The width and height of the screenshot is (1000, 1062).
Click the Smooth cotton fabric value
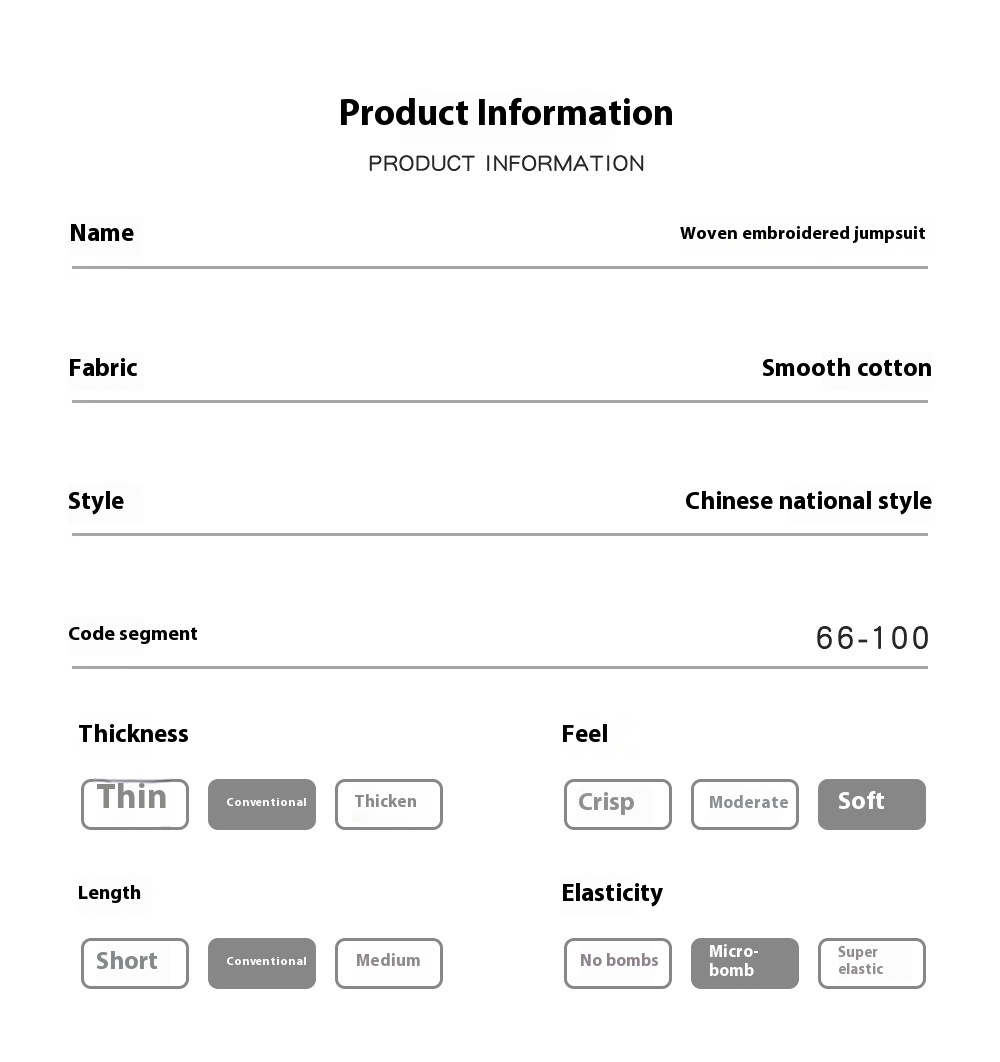pyautogui.click(x=846, y=368)
